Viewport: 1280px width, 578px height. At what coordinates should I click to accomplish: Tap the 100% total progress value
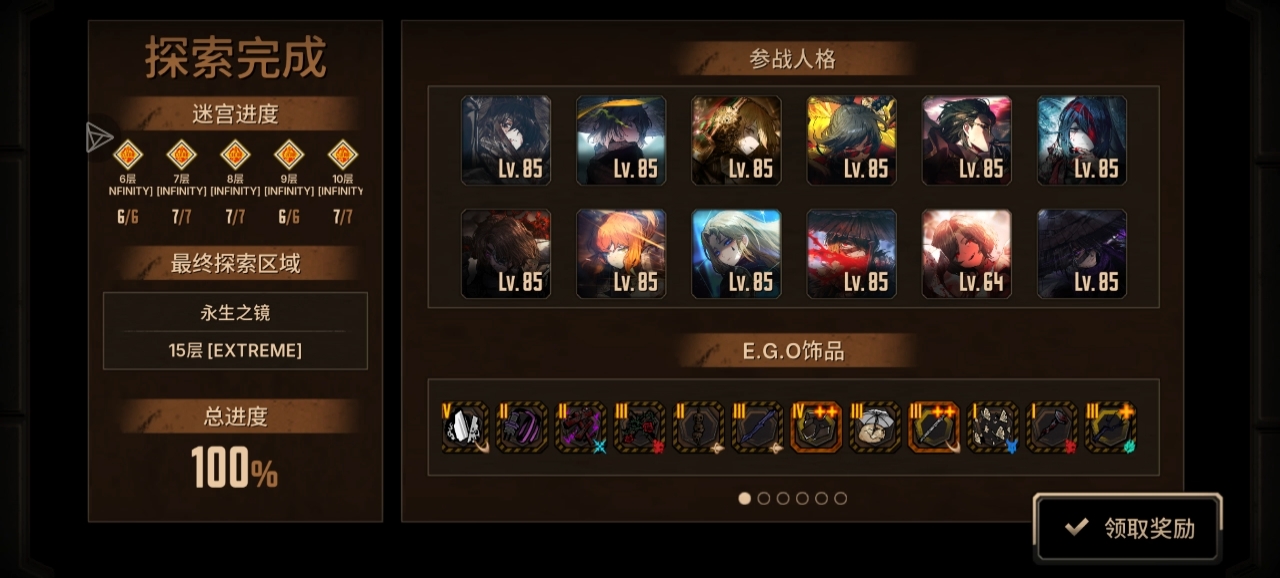(x=235, y=468)
